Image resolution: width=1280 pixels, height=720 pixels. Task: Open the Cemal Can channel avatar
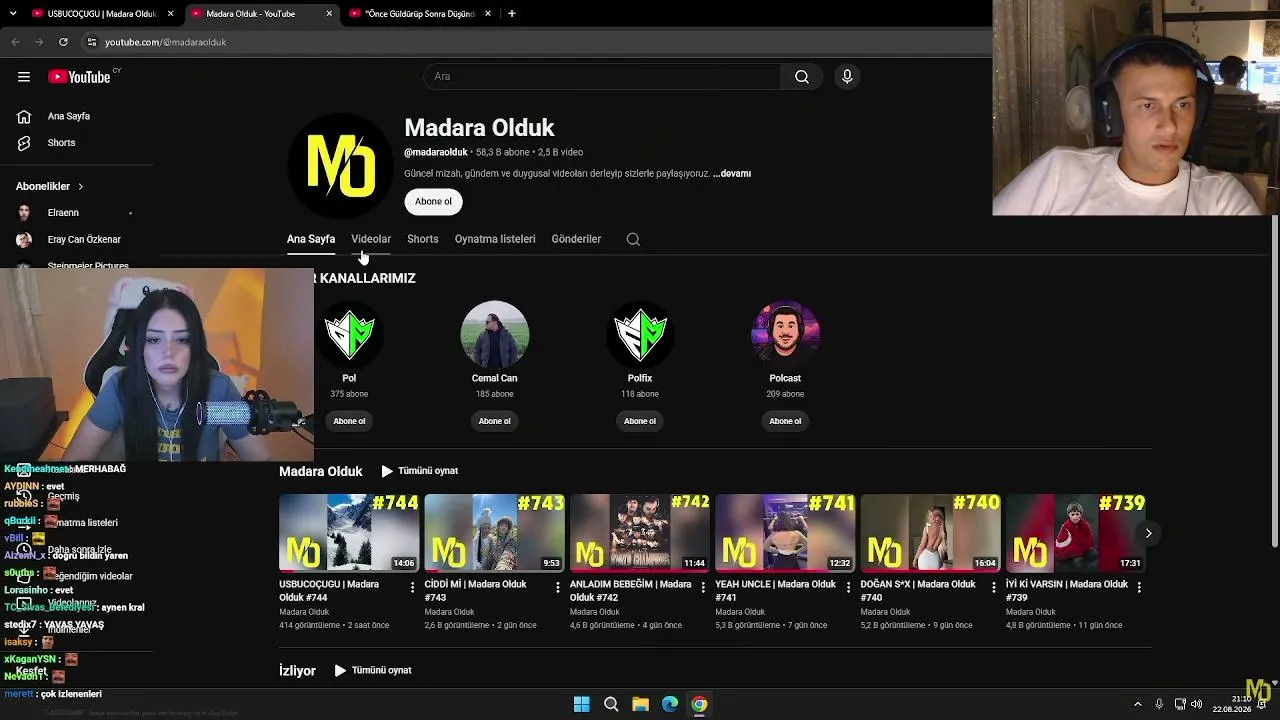(495, 334)
